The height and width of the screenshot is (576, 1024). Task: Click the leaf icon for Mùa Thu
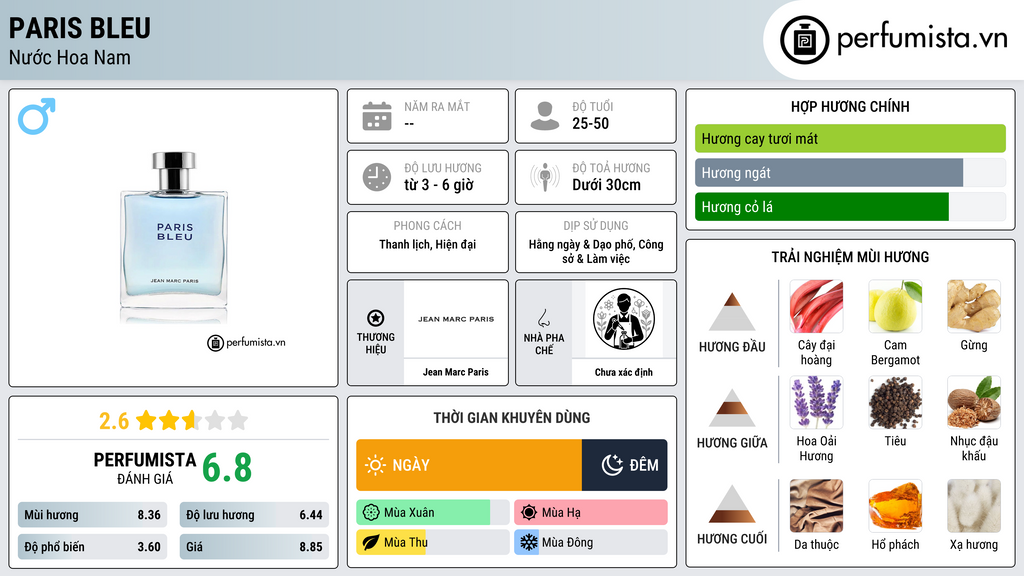[371, 543]
